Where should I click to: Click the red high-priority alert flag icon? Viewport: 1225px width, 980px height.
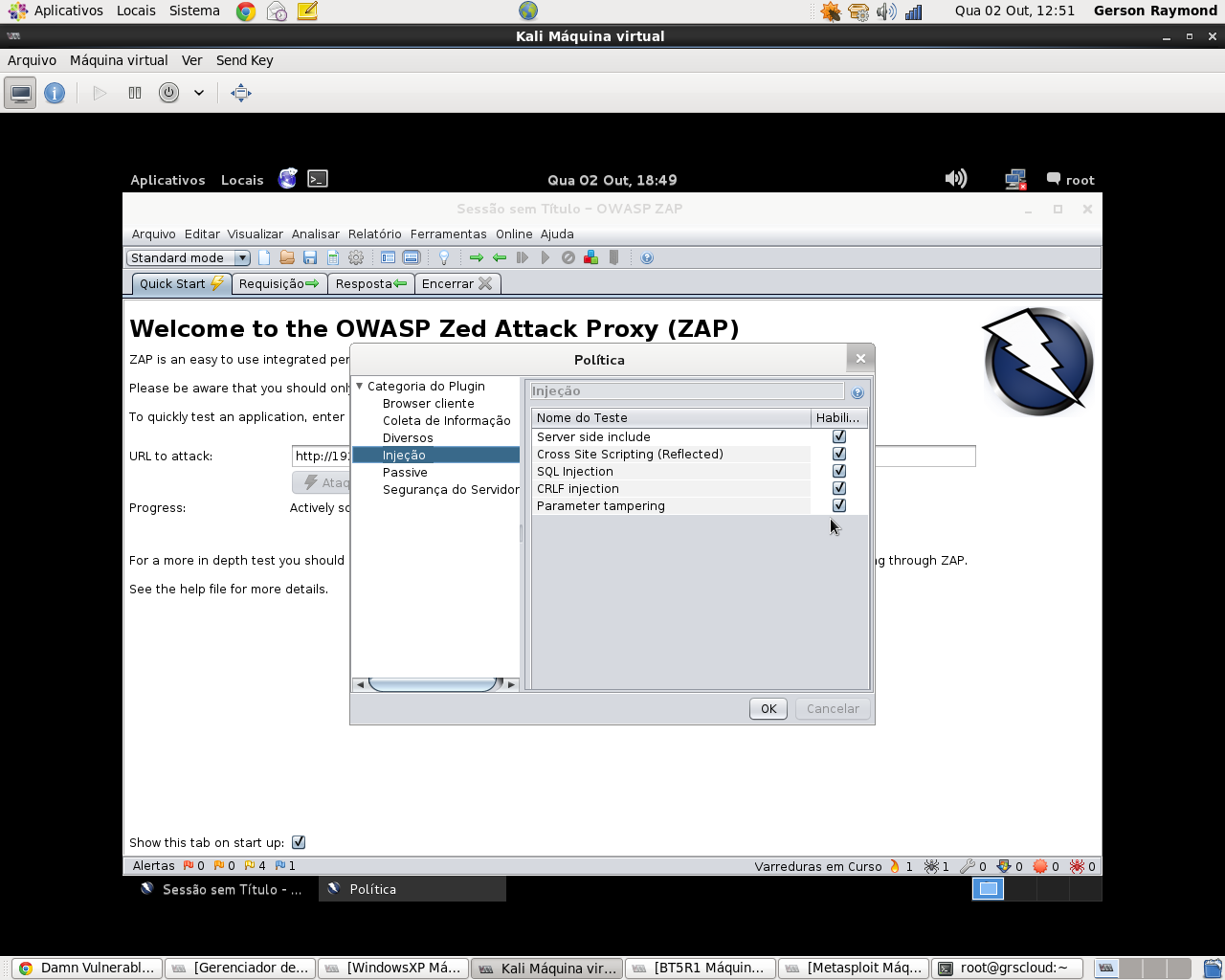[x=189, y=865]
